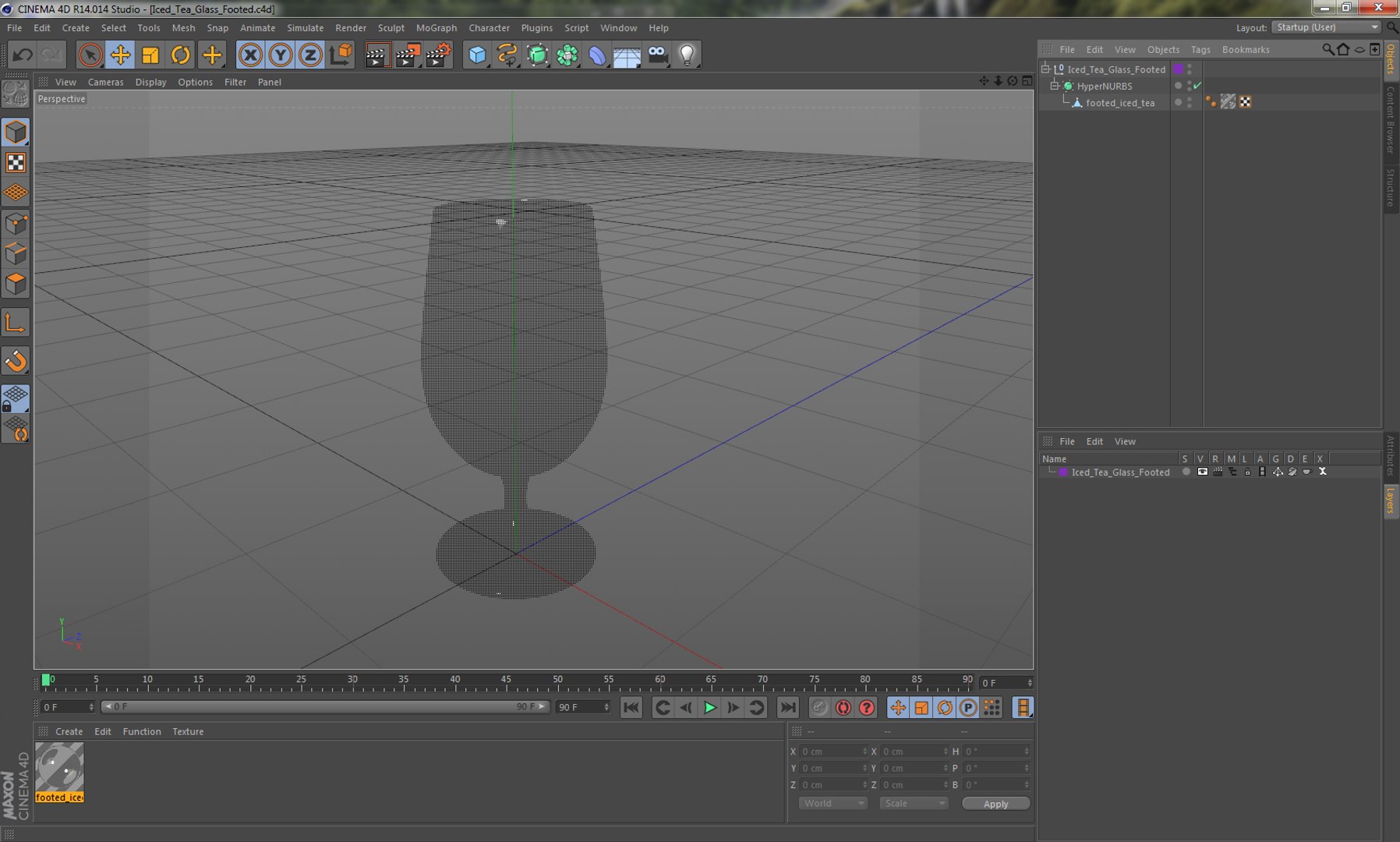Toggle Y axis lock
Screen dimensions: 1400x842
[281, 55]
